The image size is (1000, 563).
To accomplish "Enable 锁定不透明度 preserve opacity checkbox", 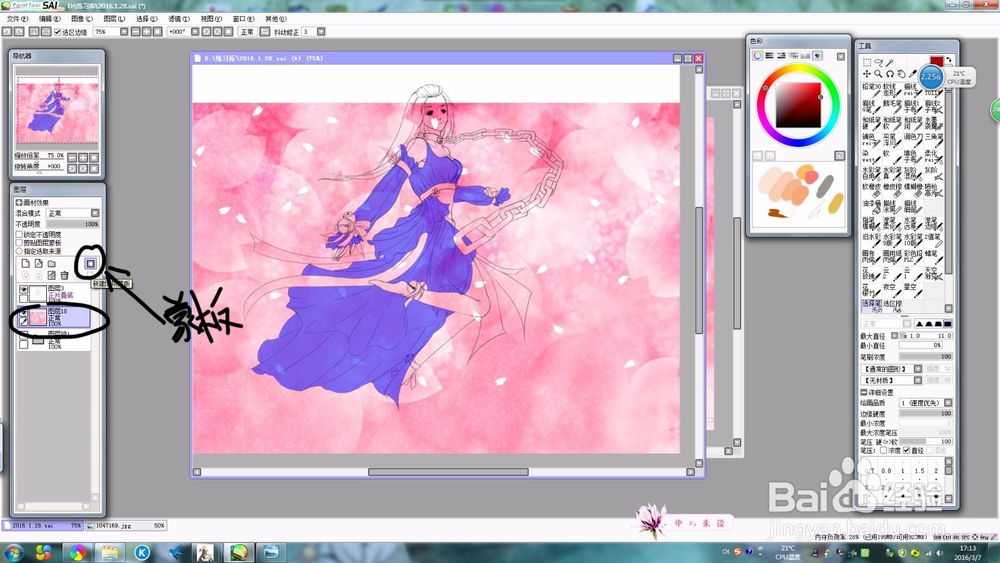I will 19,235.
